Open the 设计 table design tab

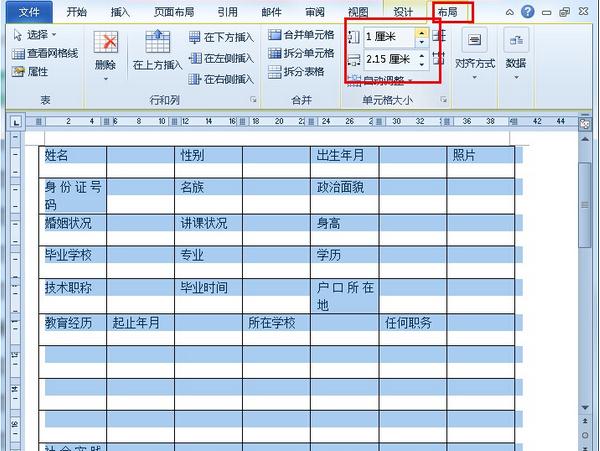(x=403, y=12)
